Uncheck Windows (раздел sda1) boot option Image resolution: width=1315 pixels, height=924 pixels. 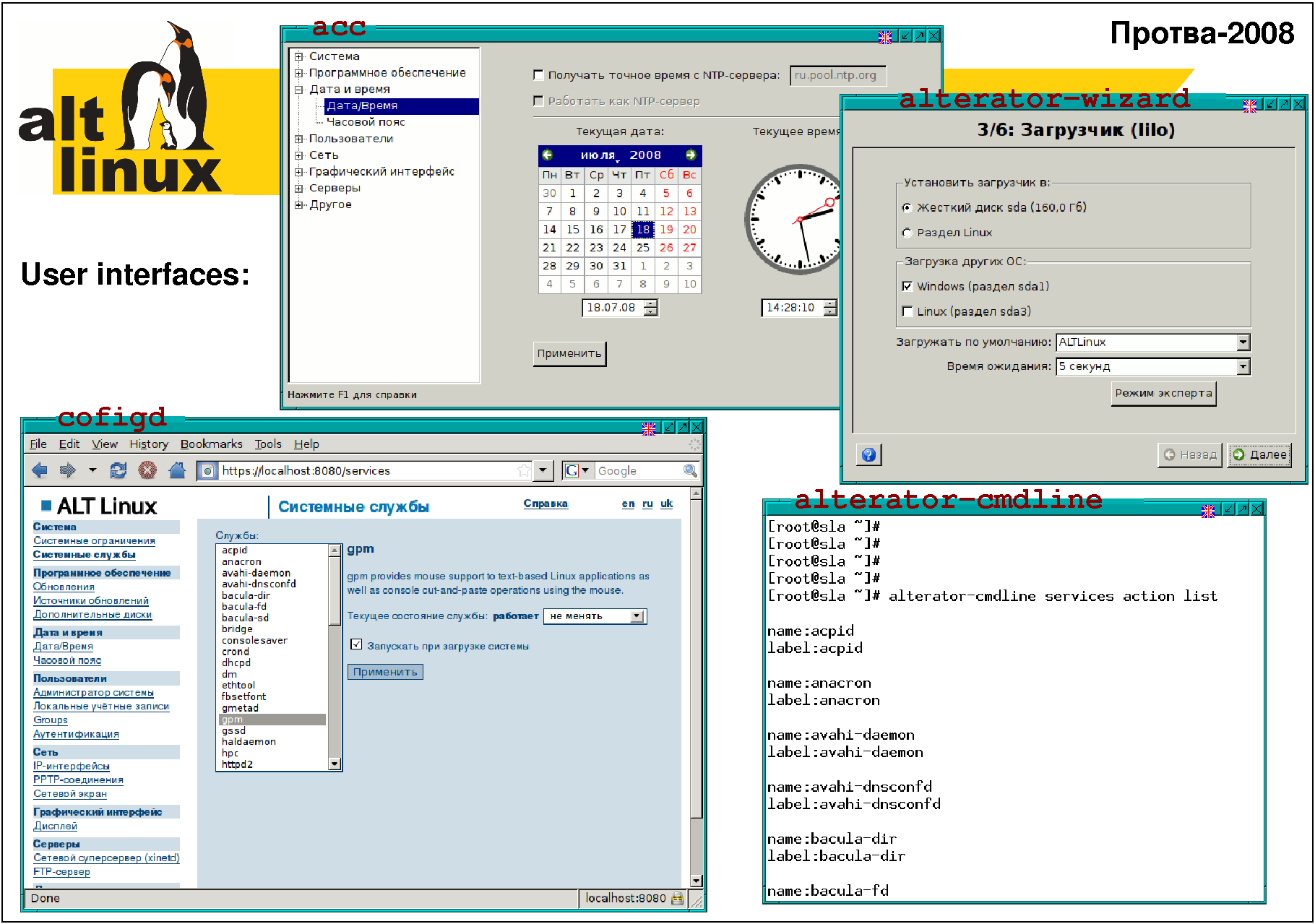[907, 286]
